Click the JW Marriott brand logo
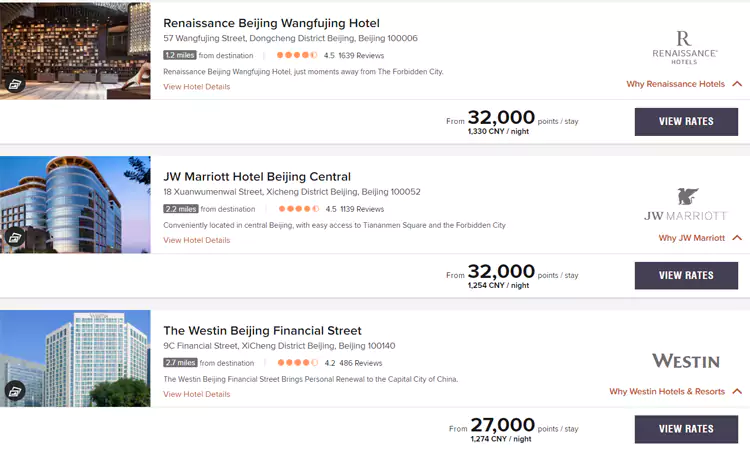This screenshot has height=450, width=750. click(x=685, y=204)
